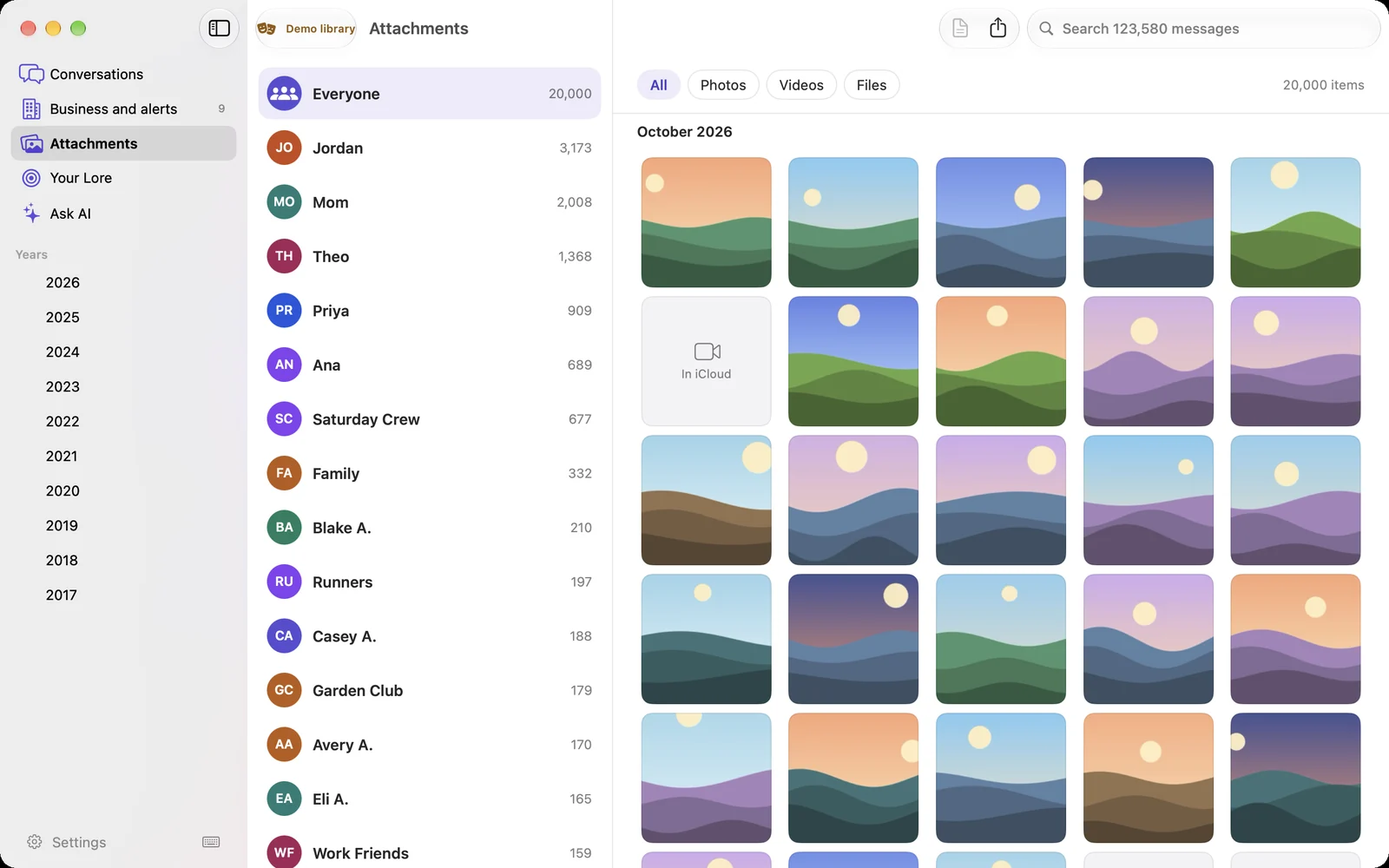Image resolution: width=1389 pixels, height=868 pixels.
Task: Click the Attachments title heading
Action: tap(418, 29)
